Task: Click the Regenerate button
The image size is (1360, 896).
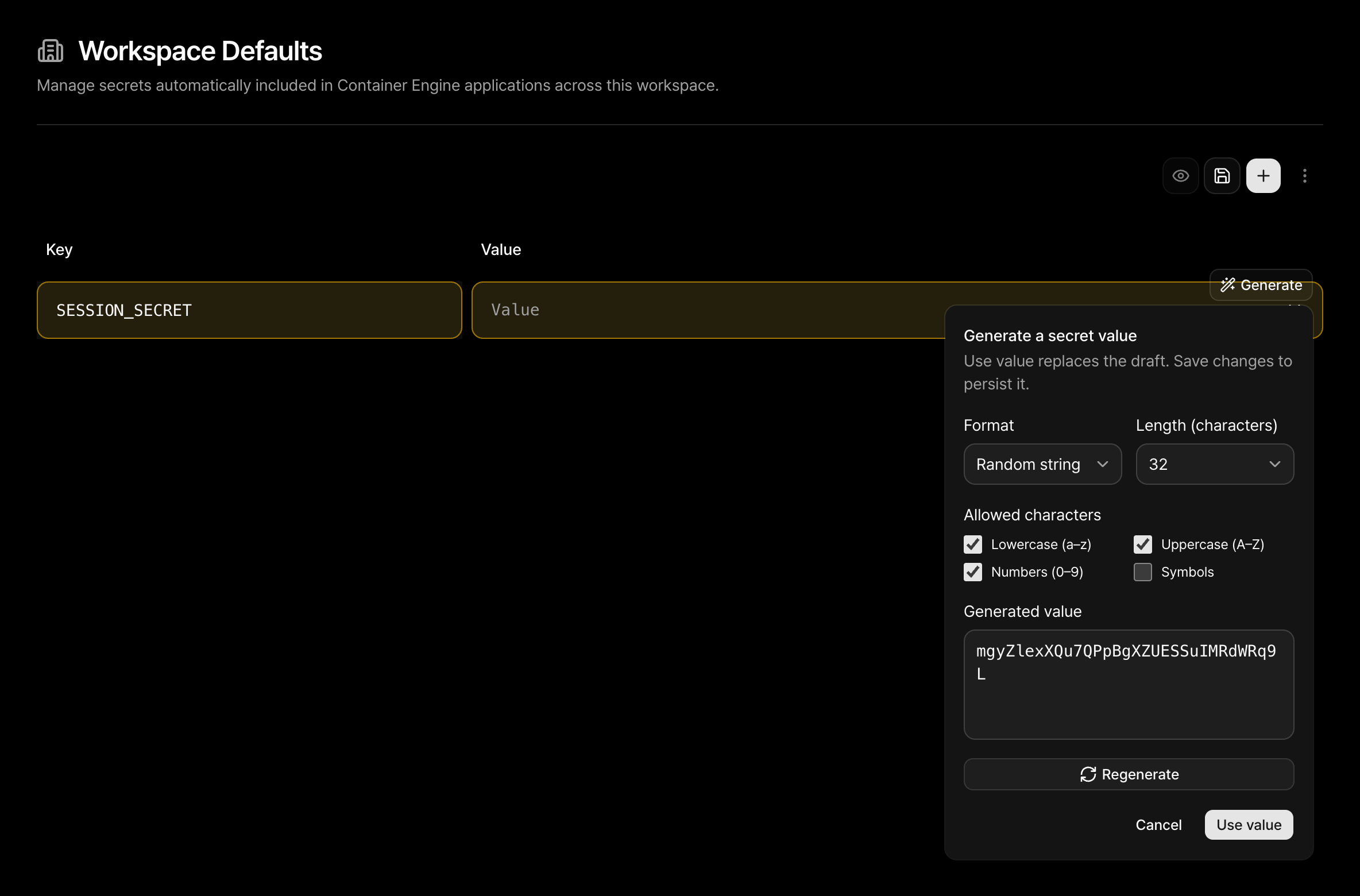Action: 1129,774
